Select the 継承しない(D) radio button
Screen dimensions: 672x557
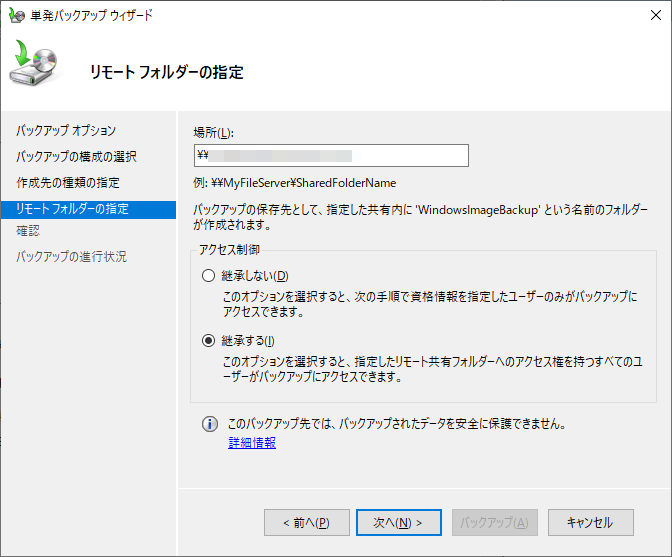tap(208, 276)
